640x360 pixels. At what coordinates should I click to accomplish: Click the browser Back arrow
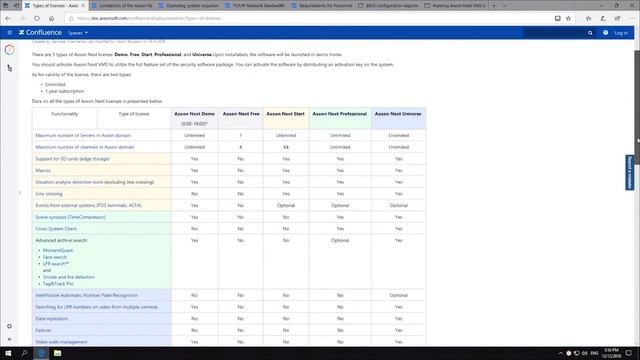coord(8,18)
